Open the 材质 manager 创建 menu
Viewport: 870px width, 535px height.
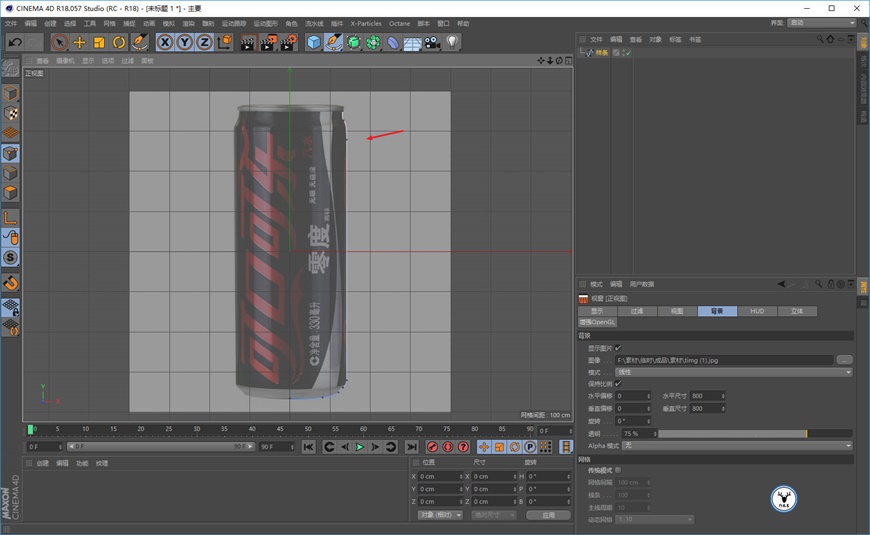[x=43, y=463]
